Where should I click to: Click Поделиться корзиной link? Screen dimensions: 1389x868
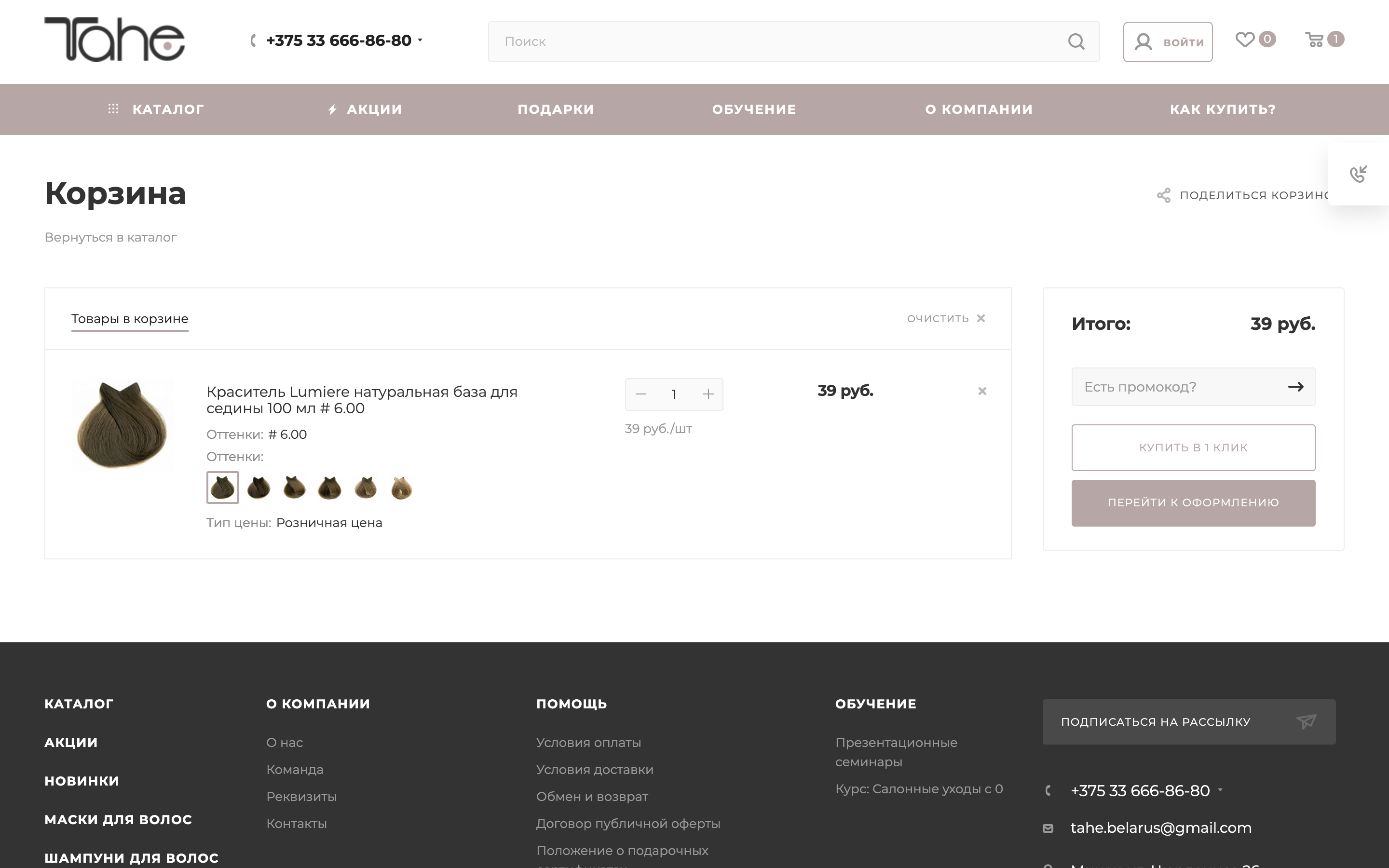1254,195
